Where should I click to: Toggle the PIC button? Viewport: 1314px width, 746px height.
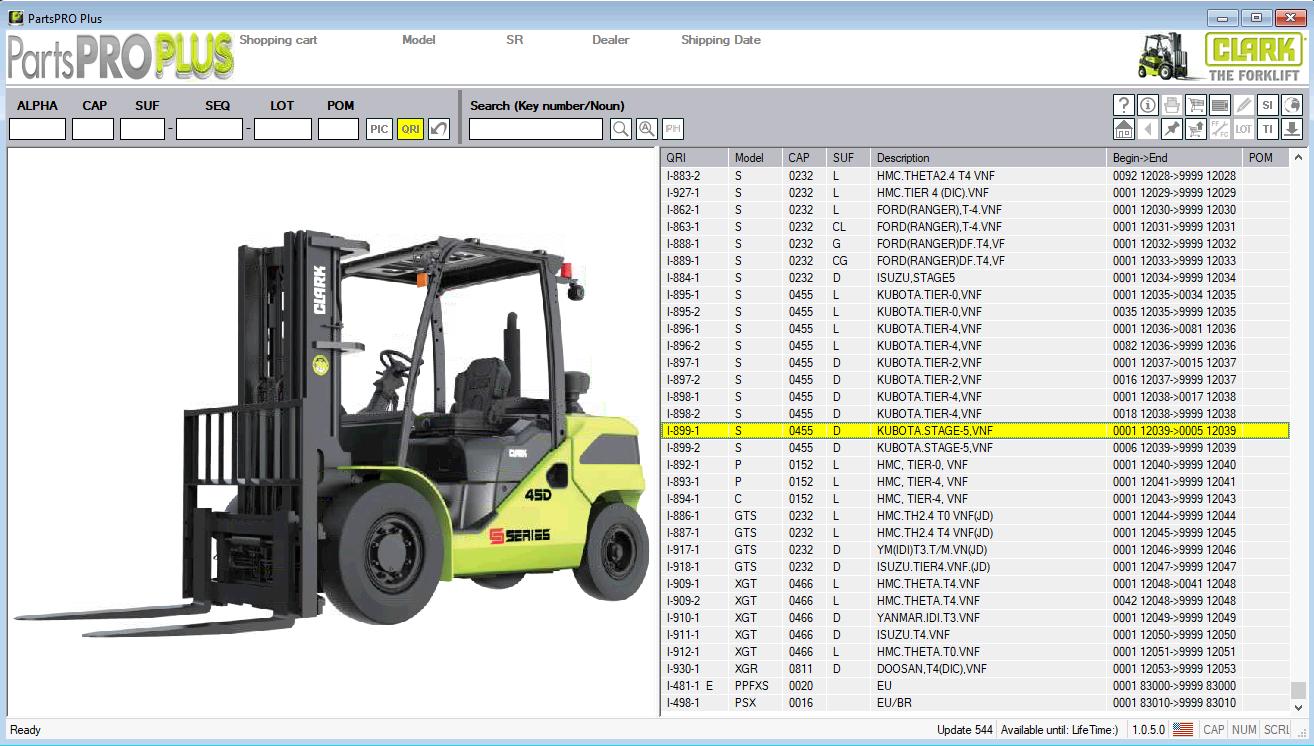(379, 128)
